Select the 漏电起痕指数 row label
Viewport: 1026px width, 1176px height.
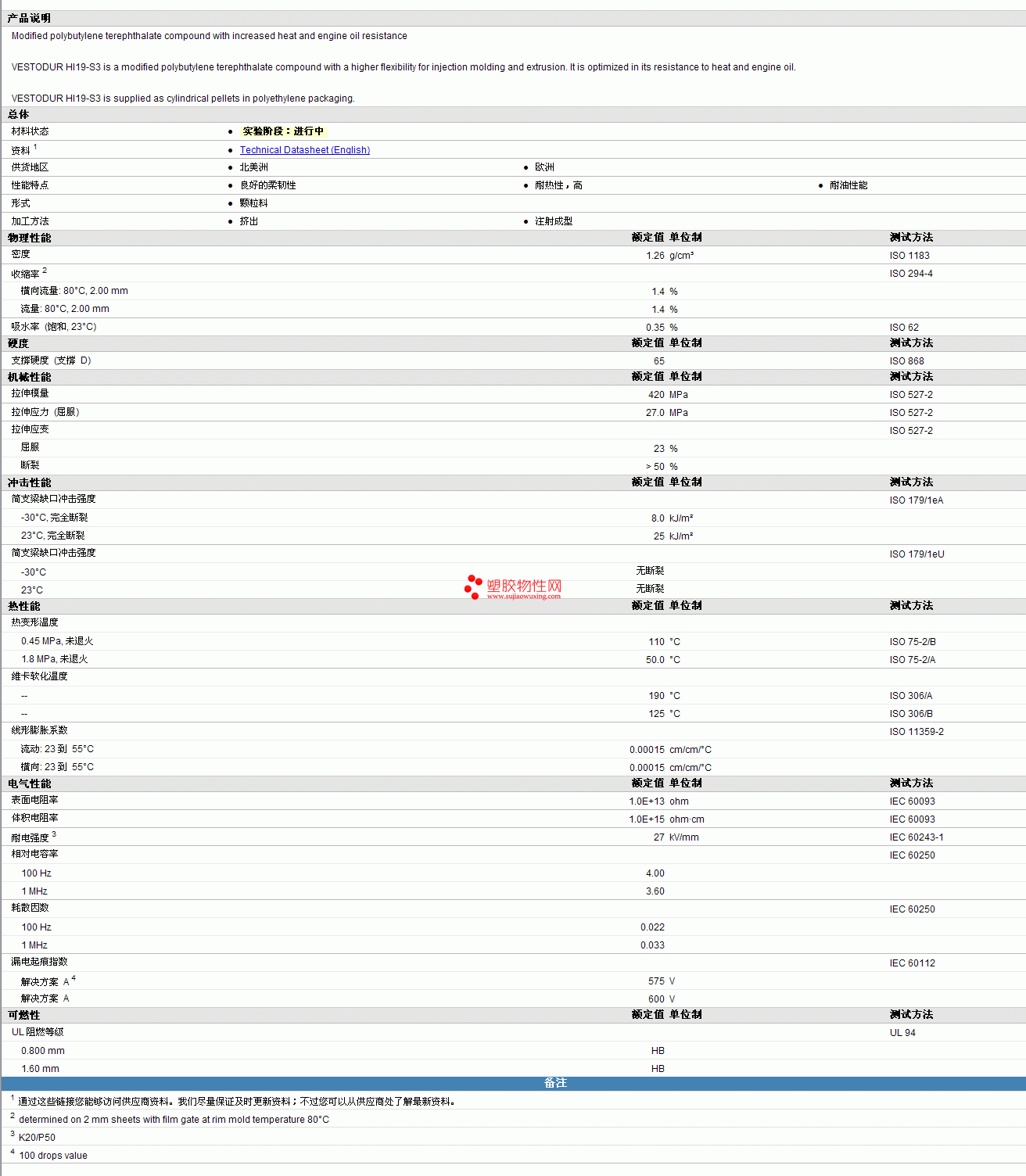[39, 962]
